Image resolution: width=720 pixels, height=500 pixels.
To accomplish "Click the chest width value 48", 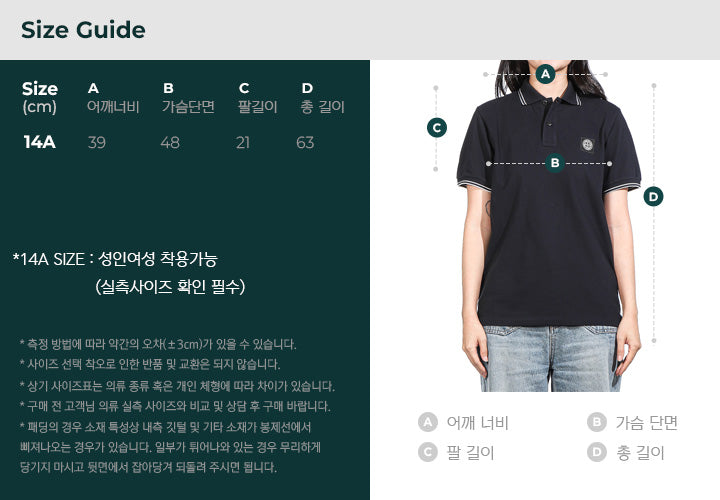I will pyautogui.click(x=170, y=143).
